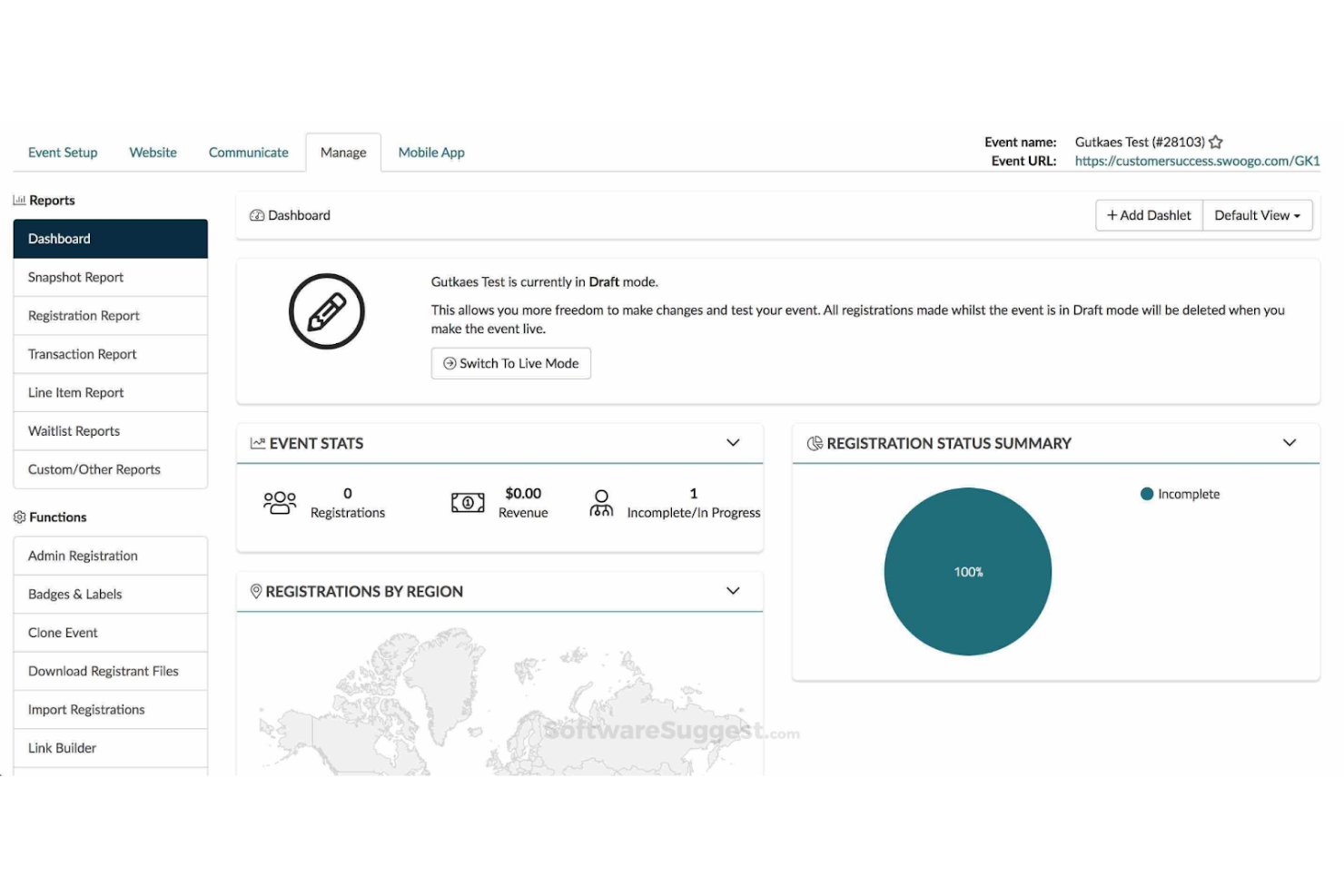1344x896 pixels.
Task: Click the large draft mode pencil icon
Action: [x=327, y=311]
